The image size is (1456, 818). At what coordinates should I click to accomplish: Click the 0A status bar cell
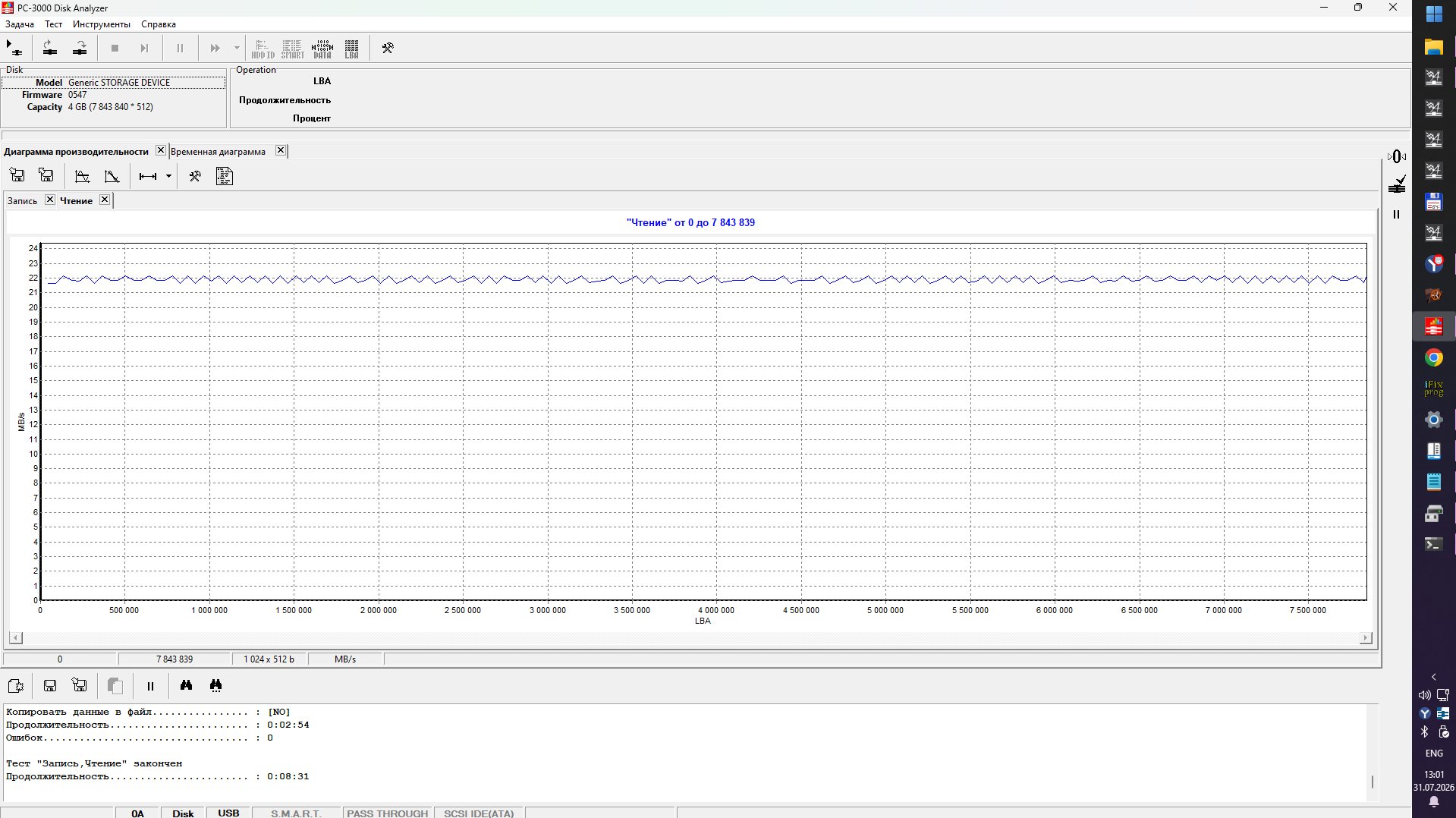(137, 813)
